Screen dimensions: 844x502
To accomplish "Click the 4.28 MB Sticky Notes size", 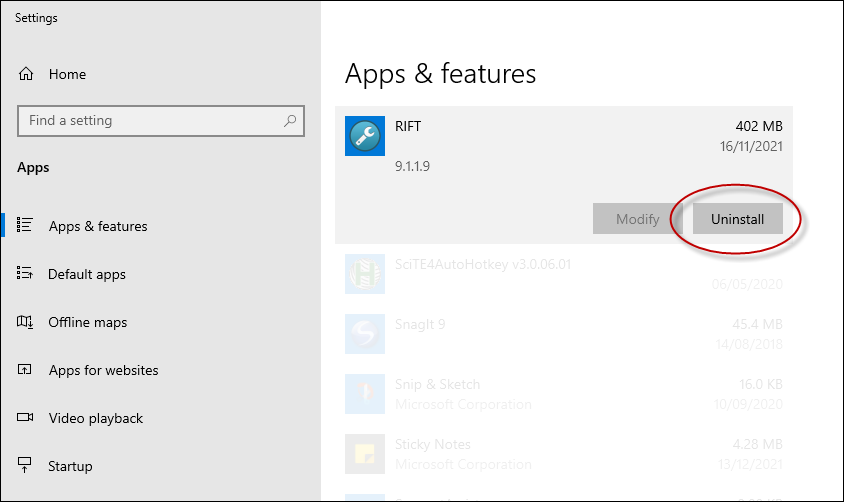I will click(x=757, y=444).
